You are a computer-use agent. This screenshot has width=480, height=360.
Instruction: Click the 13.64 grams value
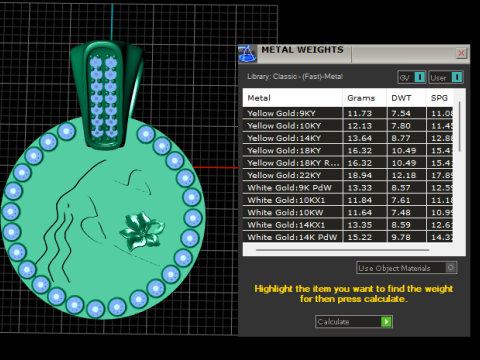[360, 138]
